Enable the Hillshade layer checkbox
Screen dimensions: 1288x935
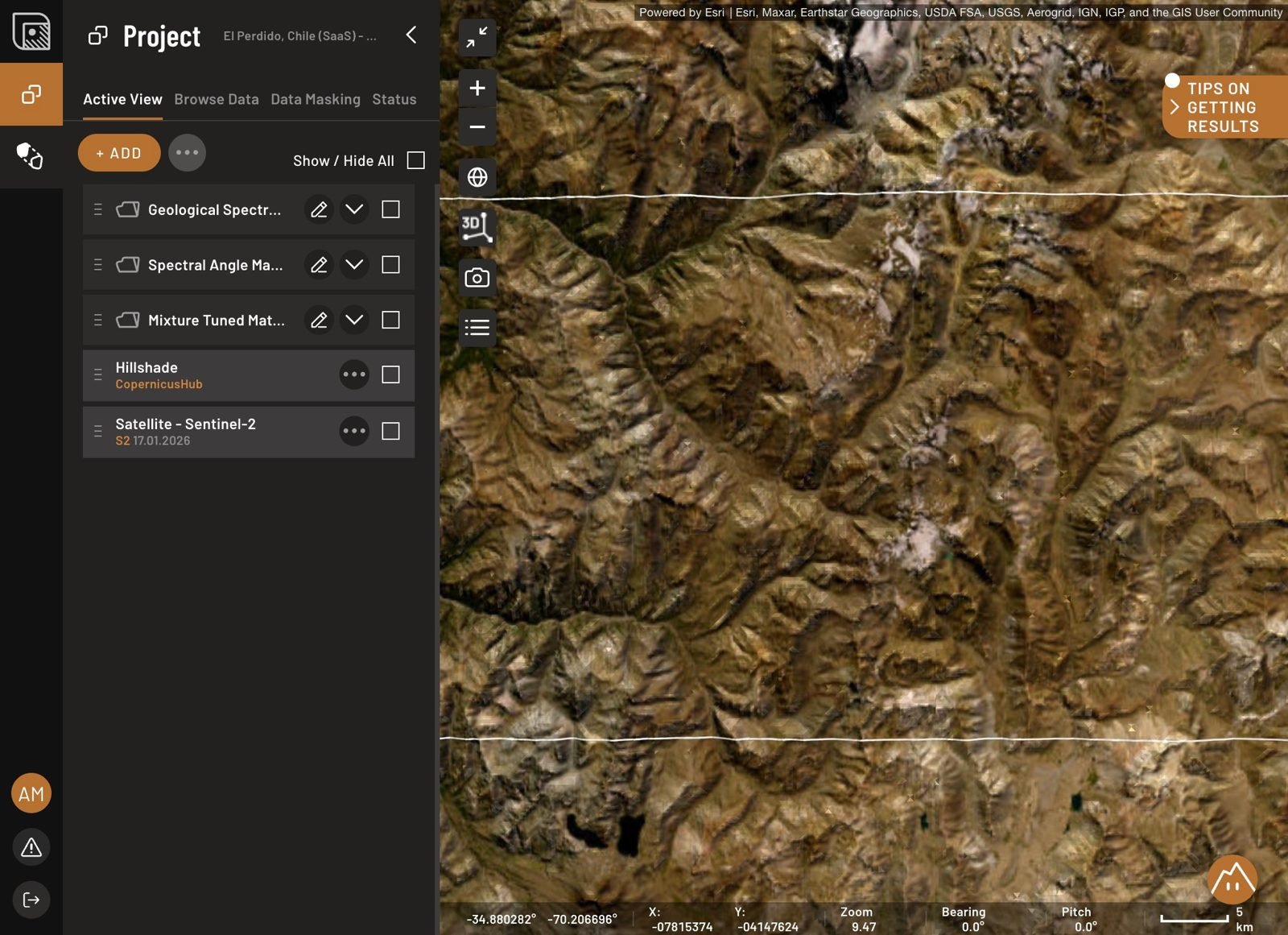pos(390,374)
